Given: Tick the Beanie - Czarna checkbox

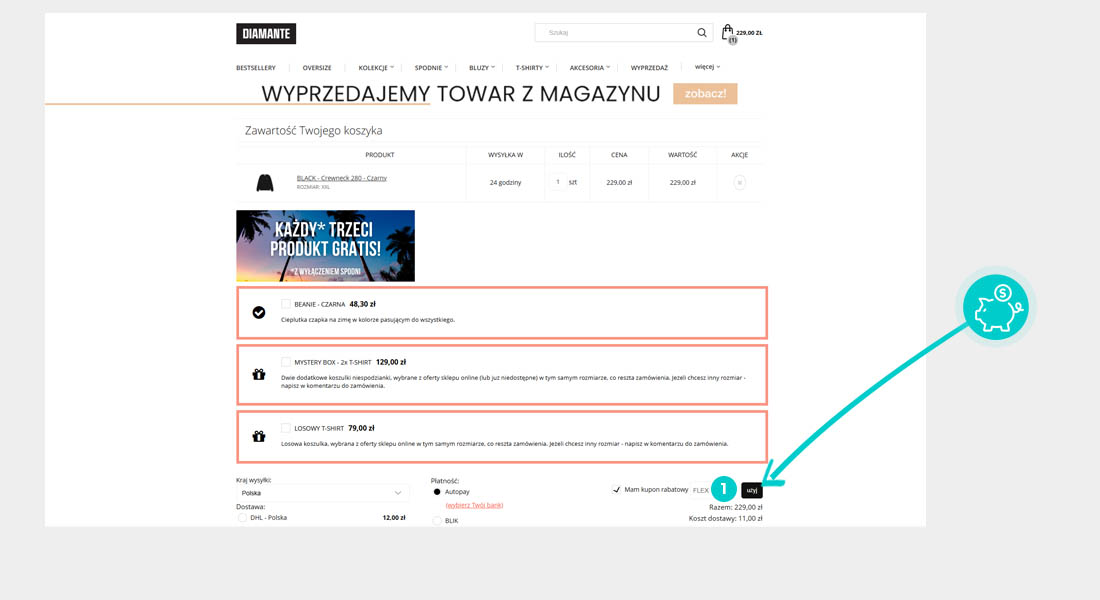Looking at the screenshot, I should pos(286,304).
